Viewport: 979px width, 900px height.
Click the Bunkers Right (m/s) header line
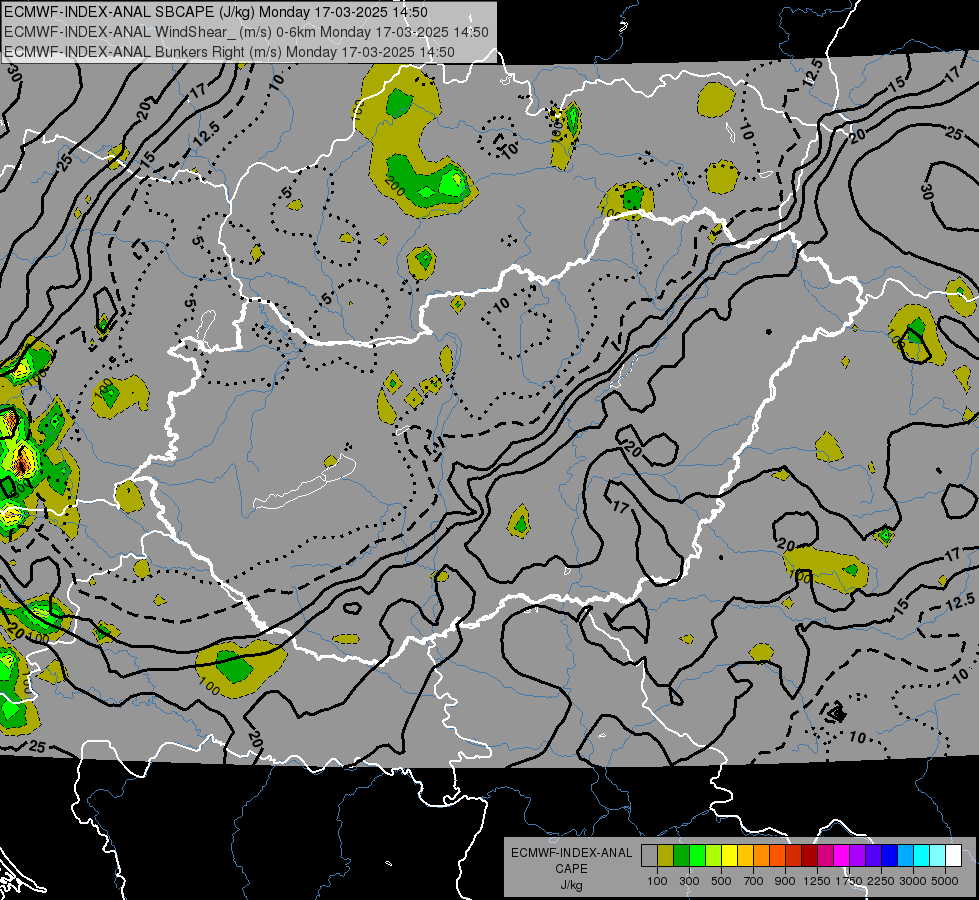pyautogui.click(x=229, y=52)
